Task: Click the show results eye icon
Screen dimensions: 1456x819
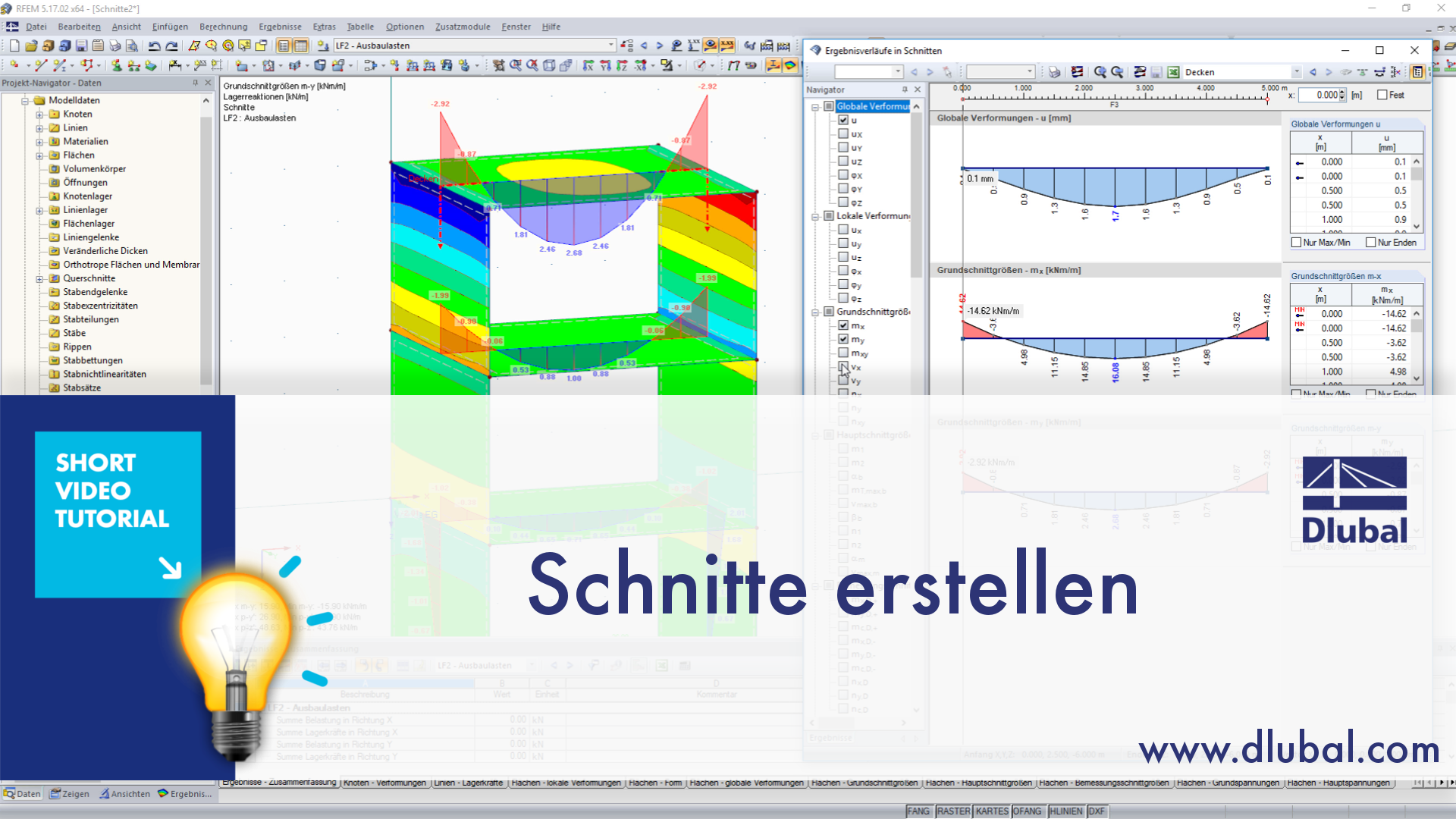Action: pos(711,45)
